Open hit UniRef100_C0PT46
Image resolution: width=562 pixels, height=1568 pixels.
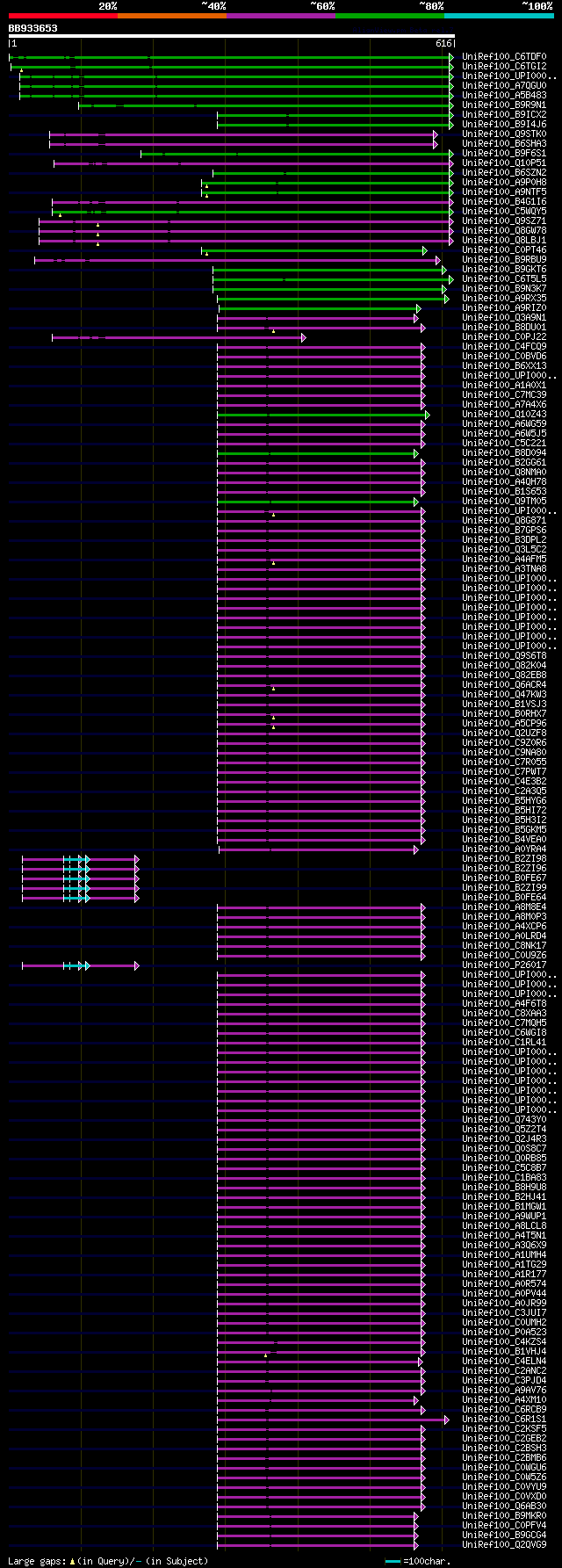[x=505, y=250]
